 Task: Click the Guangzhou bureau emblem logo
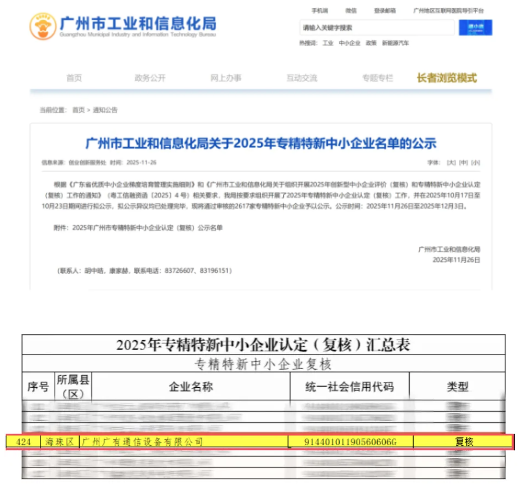43,26
